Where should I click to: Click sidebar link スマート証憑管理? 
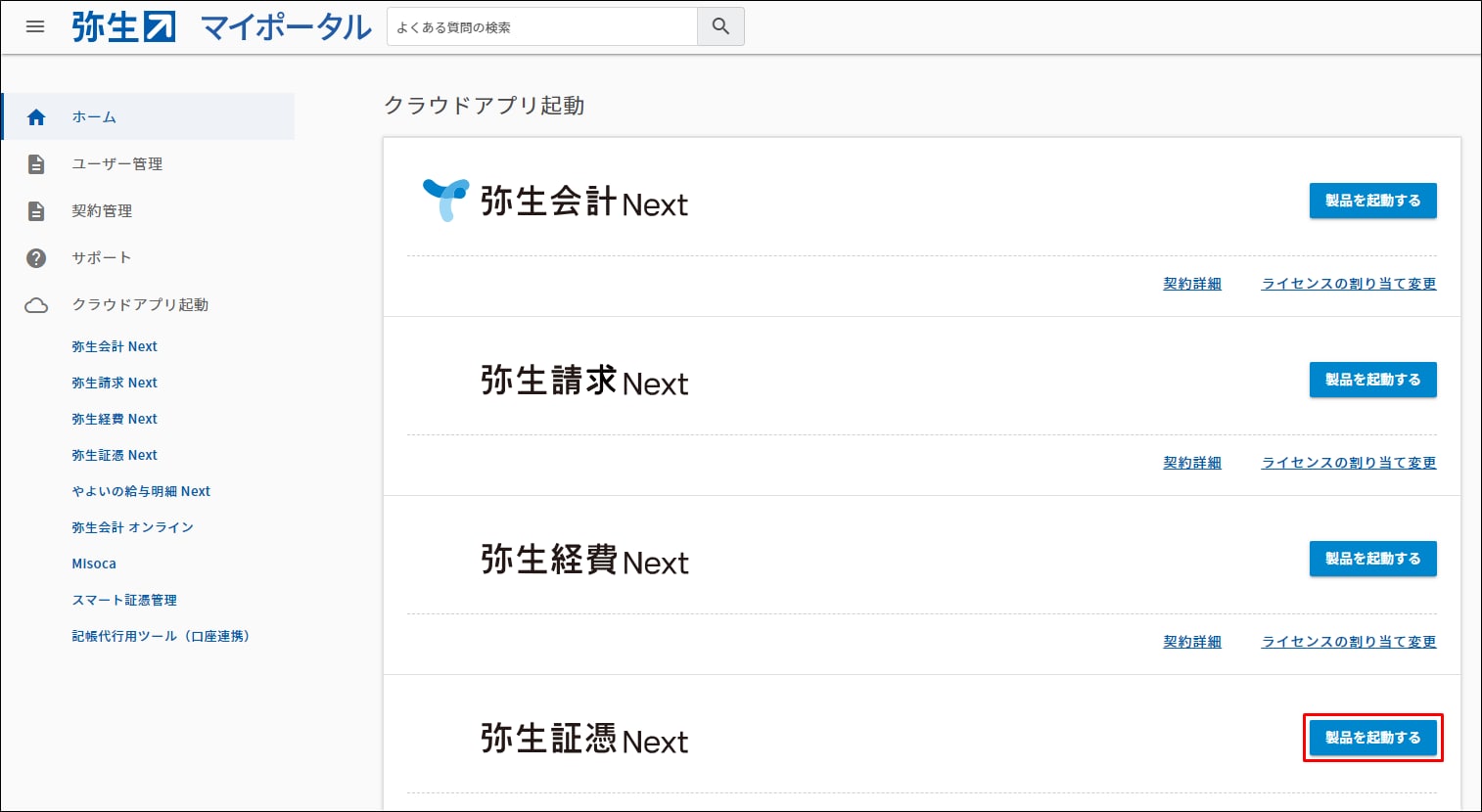coord(124,600)
